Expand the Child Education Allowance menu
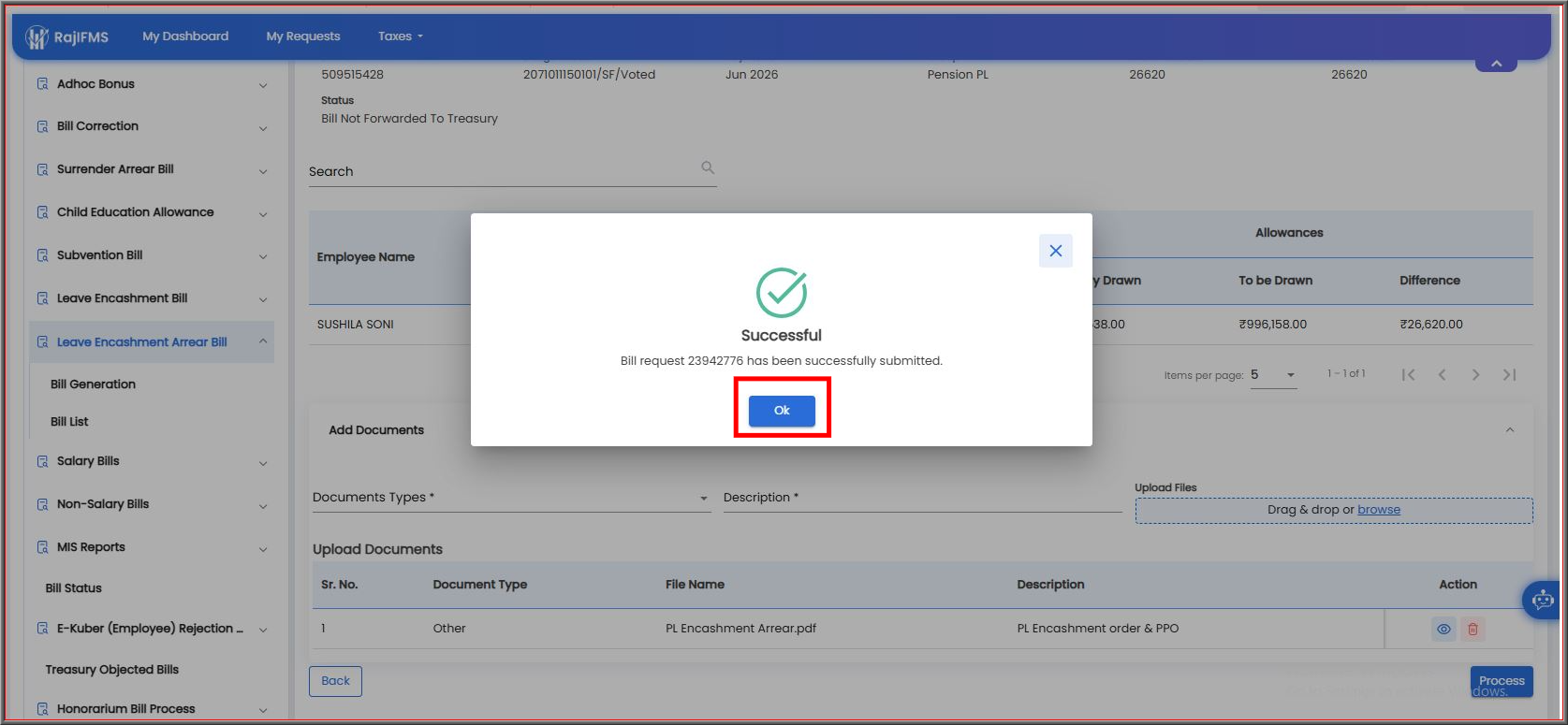This screenshot has width=1568, height=725. [x=263, y=214]
